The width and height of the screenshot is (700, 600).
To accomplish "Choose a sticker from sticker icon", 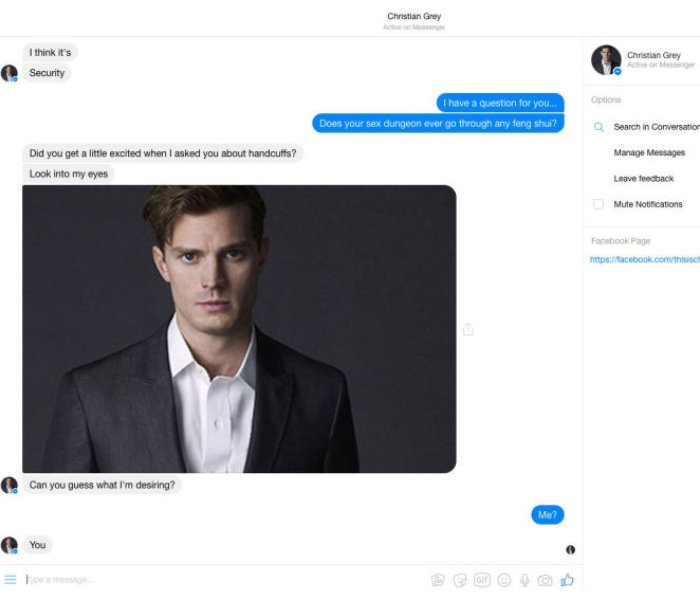I will tap(460, 580).
